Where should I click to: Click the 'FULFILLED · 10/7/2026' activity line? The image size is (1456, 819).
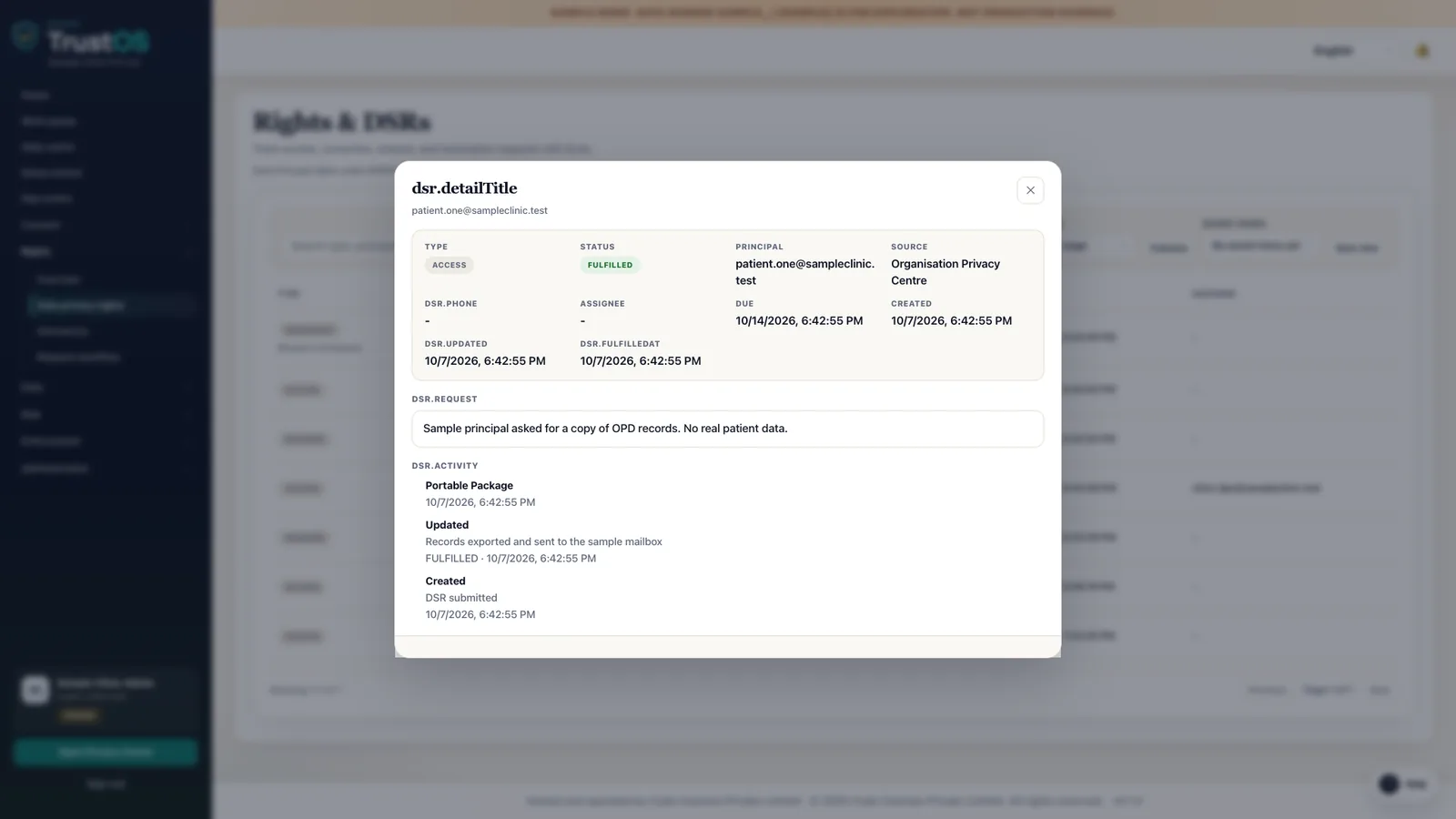pos(511,558)
